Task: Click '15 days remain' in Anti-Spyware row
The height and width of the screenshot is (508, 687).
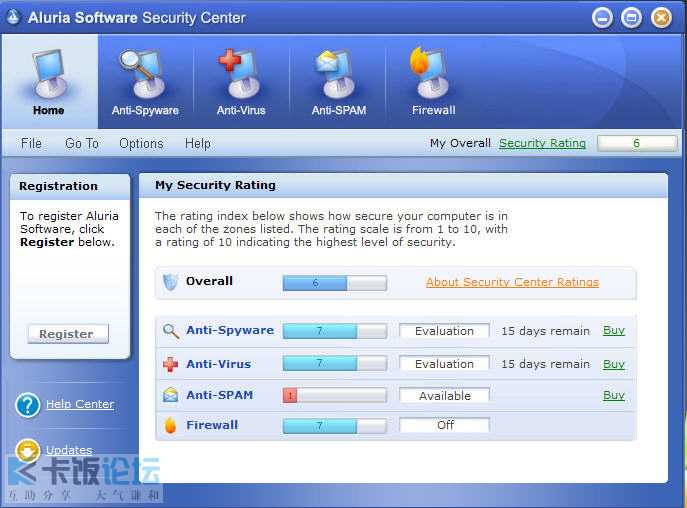Action: pos(545,331)
